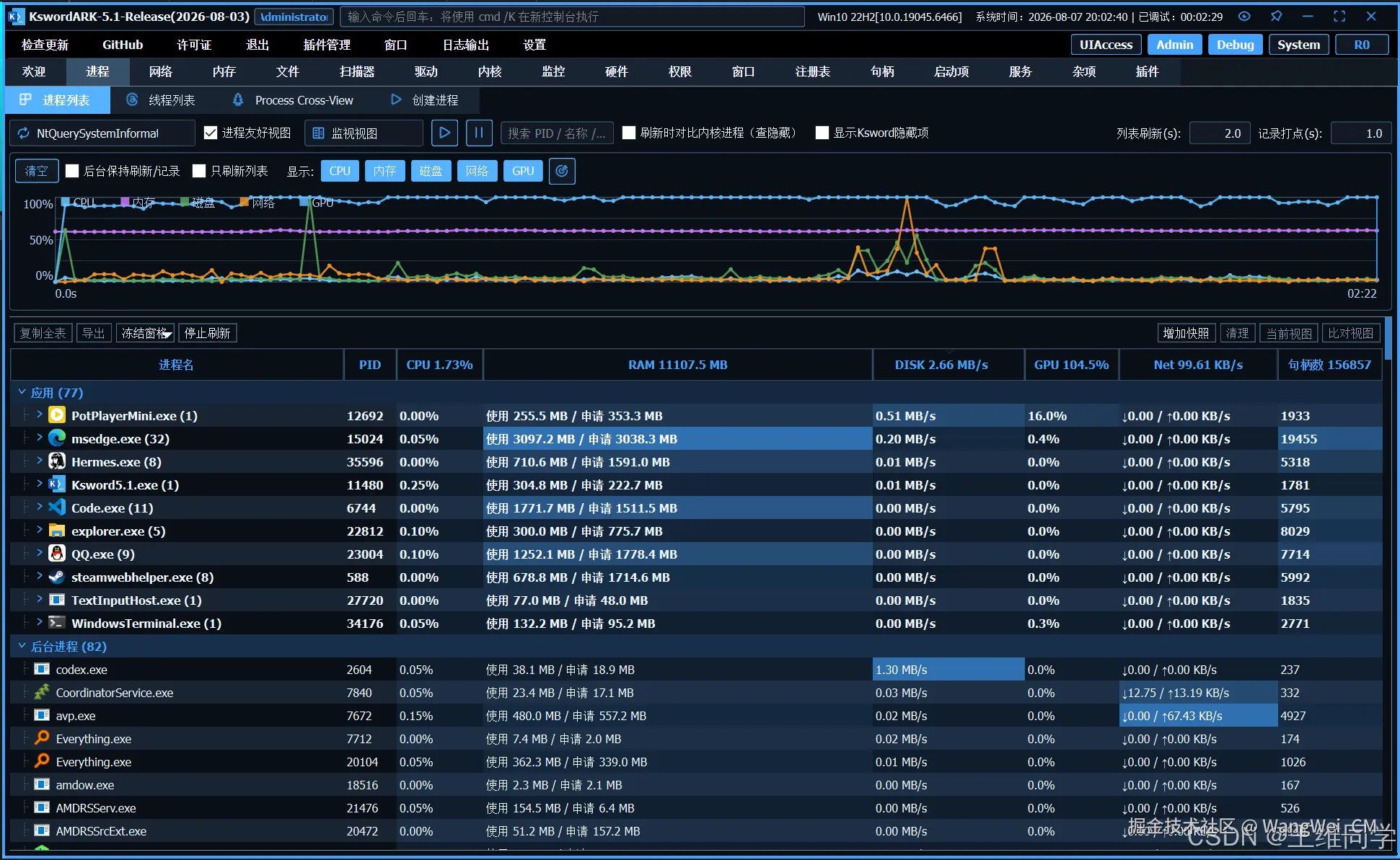Sort by the CPU 1.73% column header
The height and width of the screenshot is (860, 1400).
tap(440, 365)
